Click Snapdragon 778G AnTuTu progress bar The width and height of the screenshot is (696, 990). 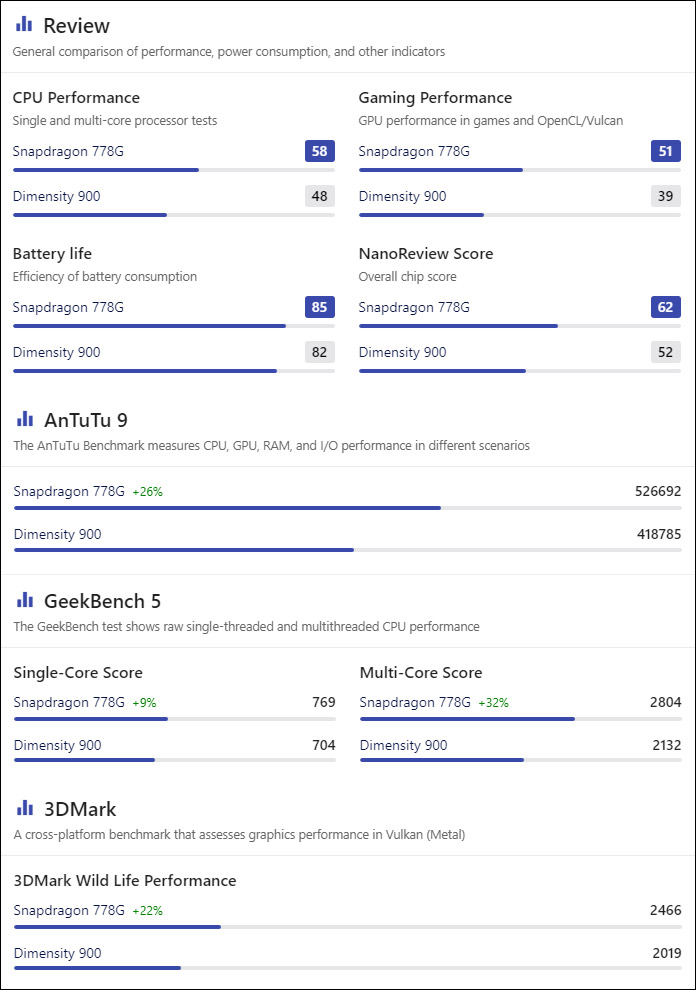pyautogui.click(x=347, y=508)
